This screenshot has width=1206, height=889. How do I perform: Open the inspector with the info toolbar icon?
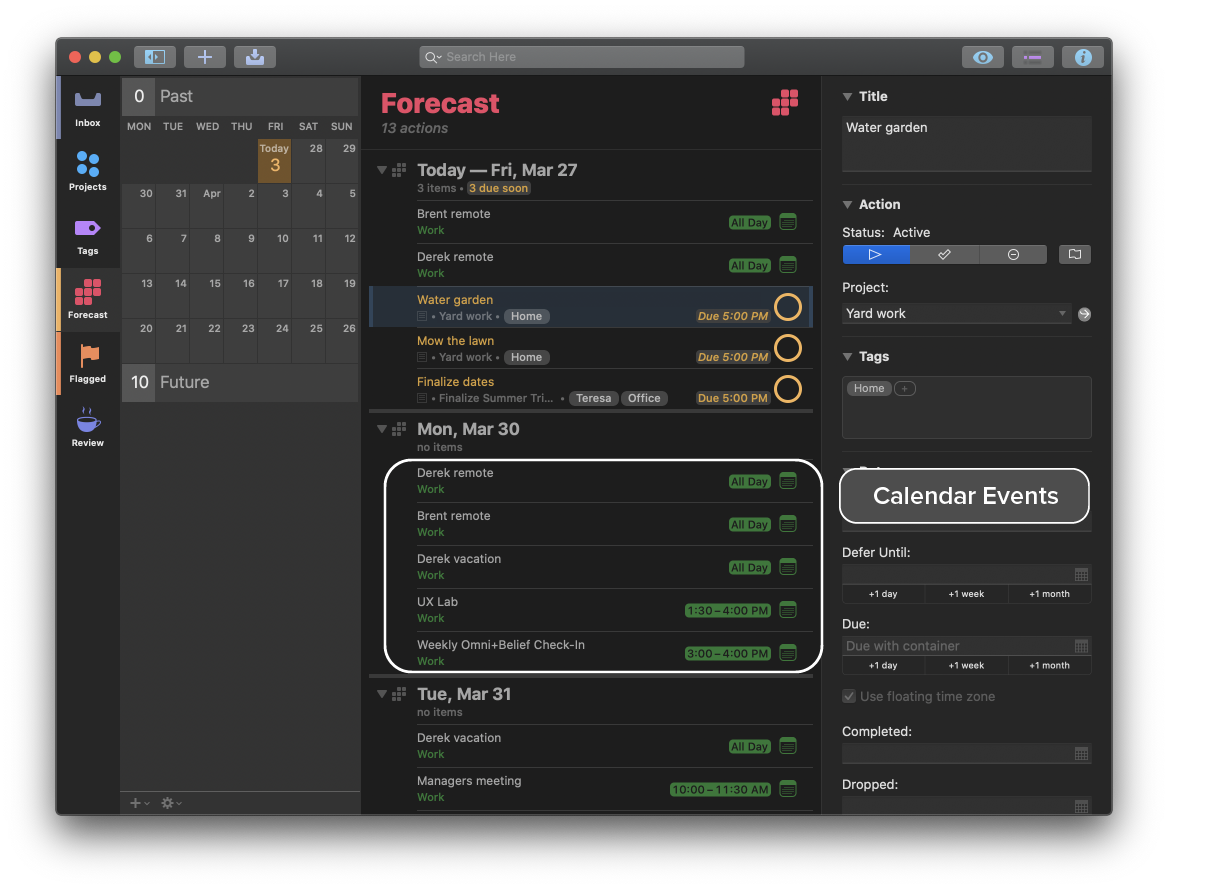point(1083,57)
